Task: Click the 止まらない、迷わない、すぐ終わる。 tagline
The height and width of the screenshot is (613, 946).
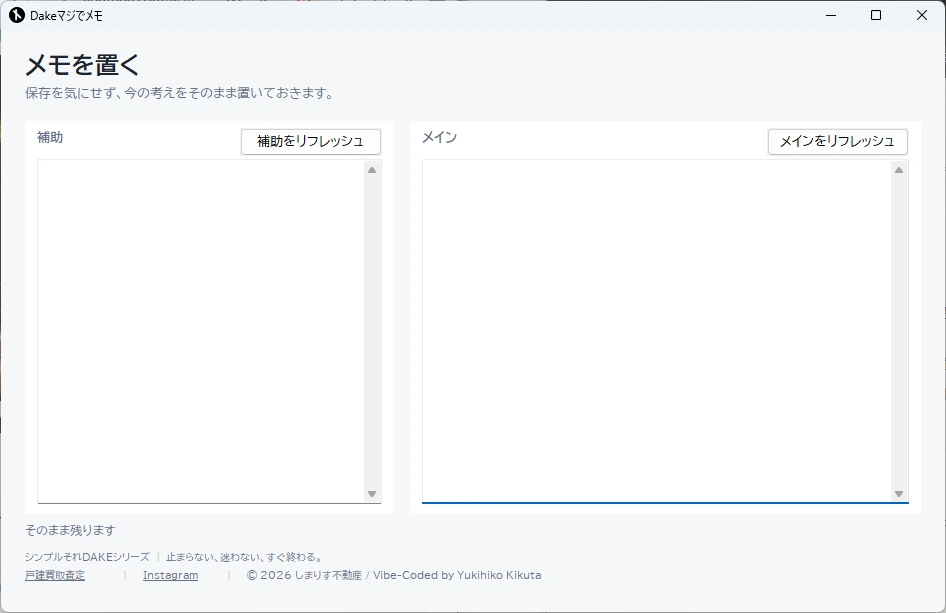Action: [x=245, y=557]
